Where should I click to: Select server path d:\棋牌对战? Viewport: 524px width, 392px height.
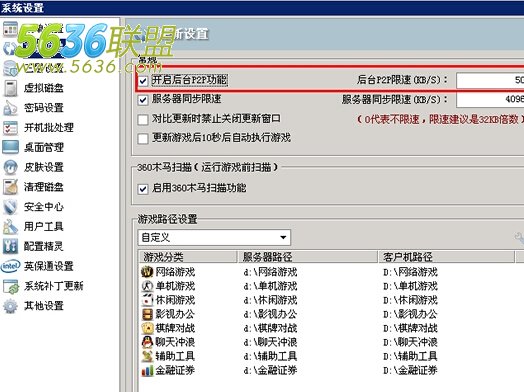click(270, 329)
